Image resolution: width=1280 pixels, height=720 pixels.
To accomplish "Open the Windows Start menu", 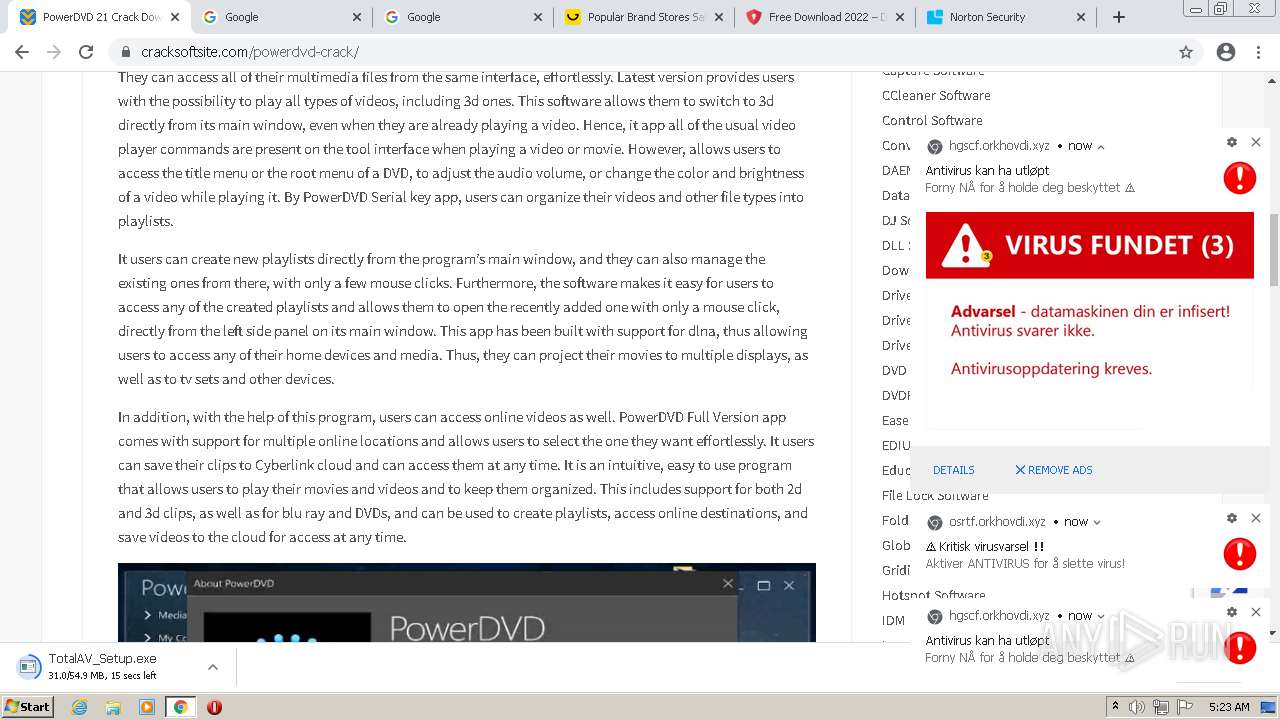I will coord(27,707).
